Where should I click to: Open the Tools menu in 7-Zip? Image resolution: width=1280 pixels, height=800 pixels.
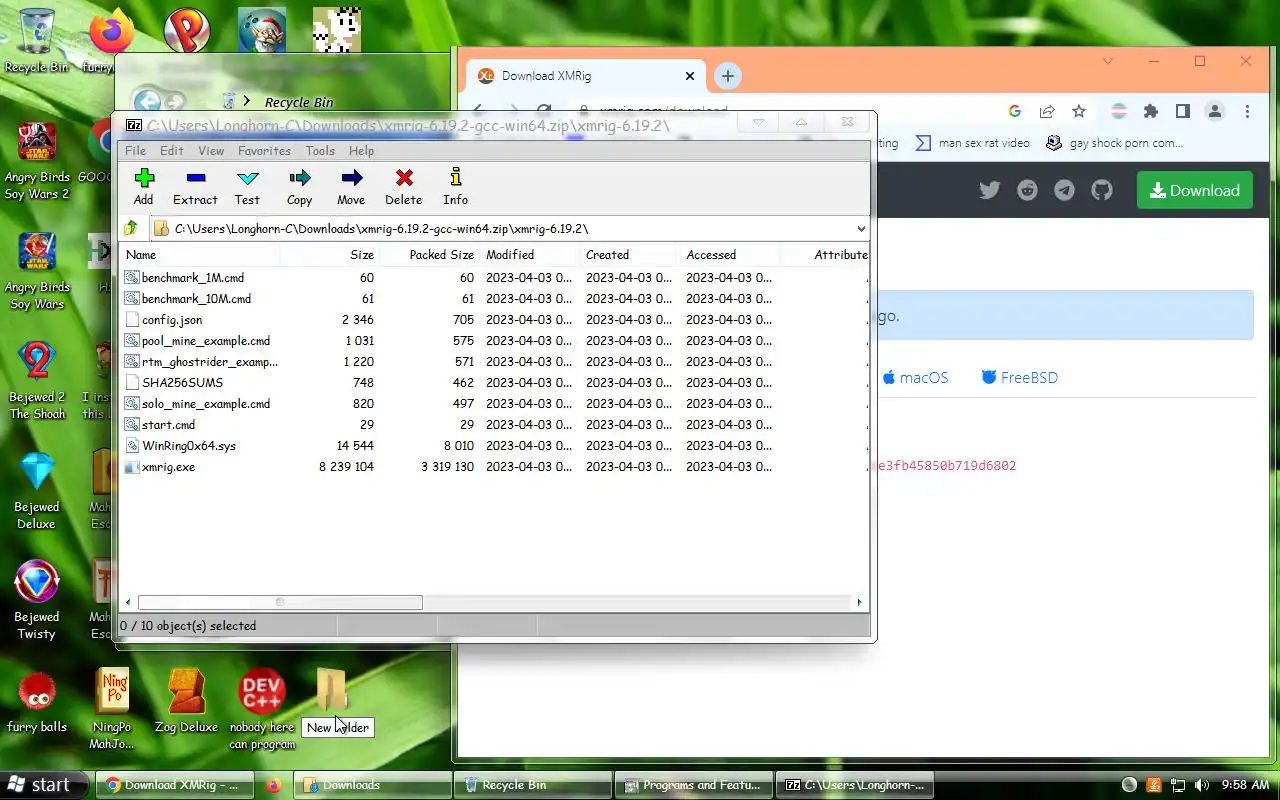(x=320, y=151)
